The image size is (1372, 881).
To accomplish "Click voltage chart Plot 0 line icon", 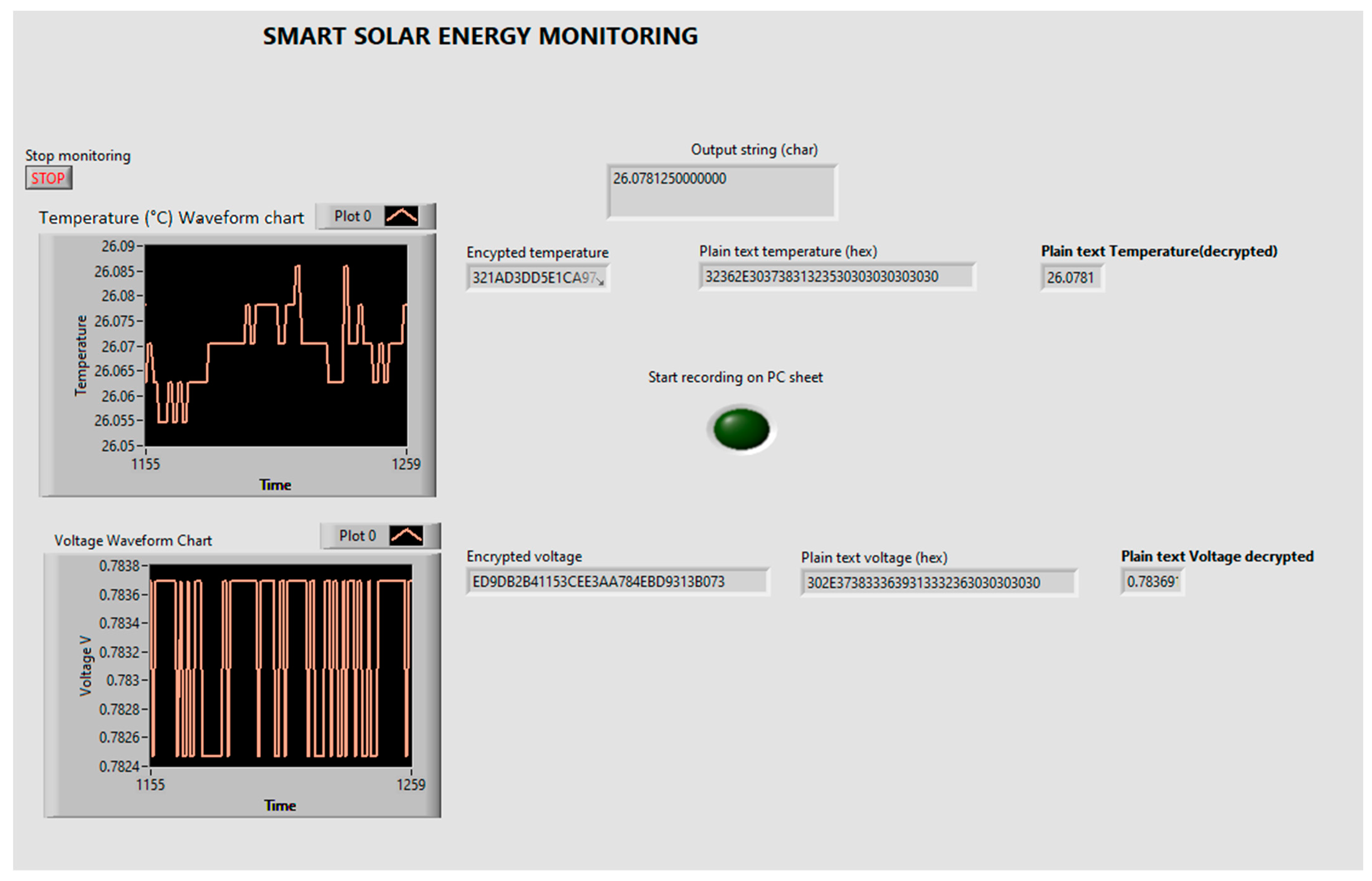I will pos(406,536).
